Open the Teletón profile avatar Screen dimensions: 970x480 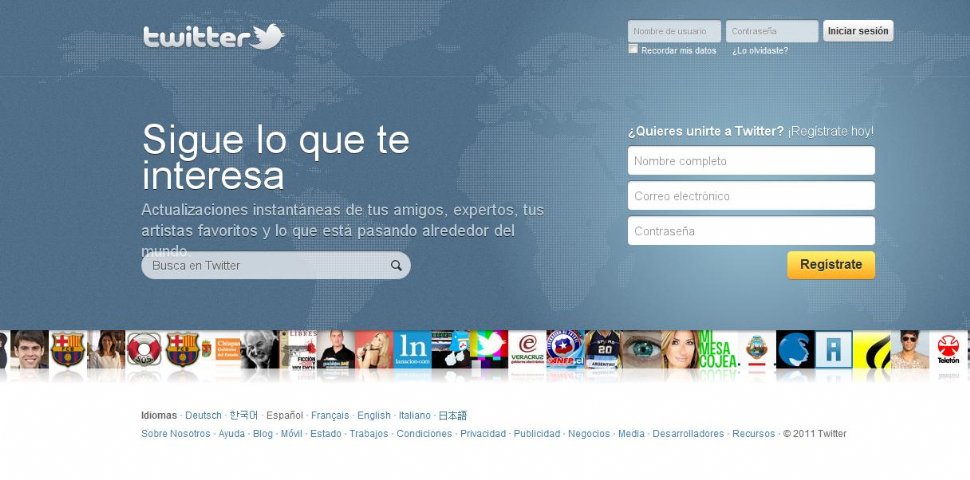[948, 350]
